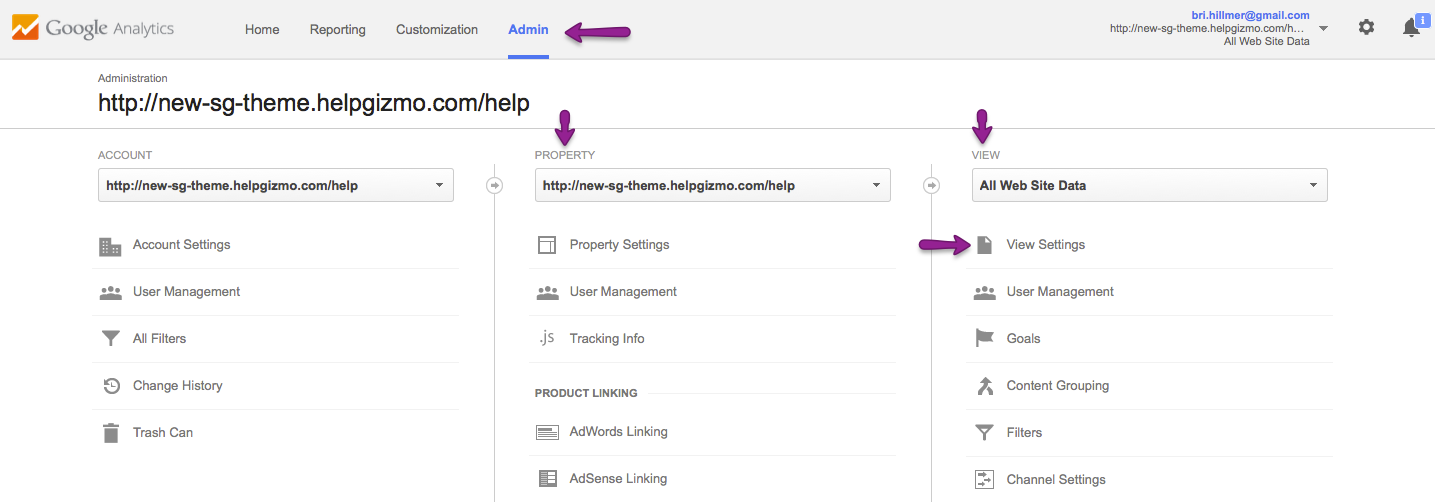Click the All Filters funnel icon

click(110, 339)
